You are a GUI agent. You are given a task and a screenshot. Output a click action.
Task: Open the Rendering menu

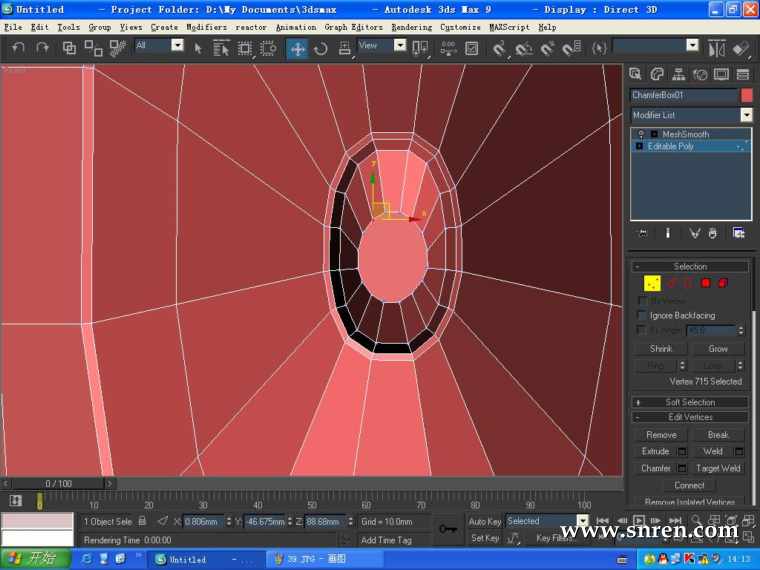[x=412, y=27]
